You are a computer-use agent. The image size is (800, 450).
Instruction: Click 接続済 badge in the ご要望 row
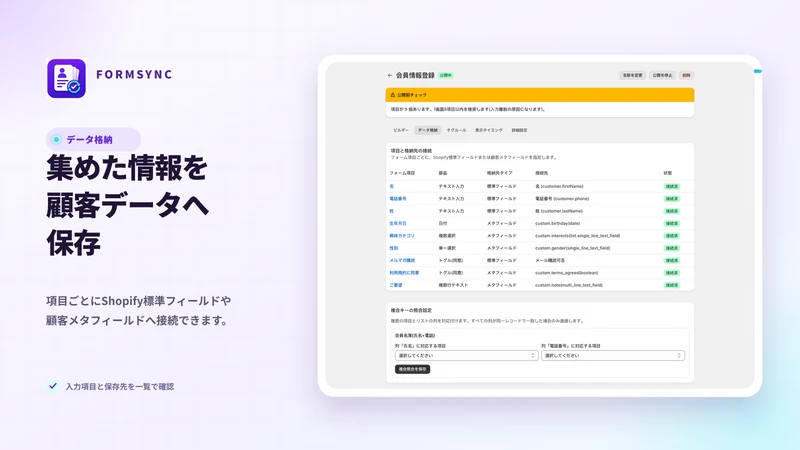(x=671, y=285)
